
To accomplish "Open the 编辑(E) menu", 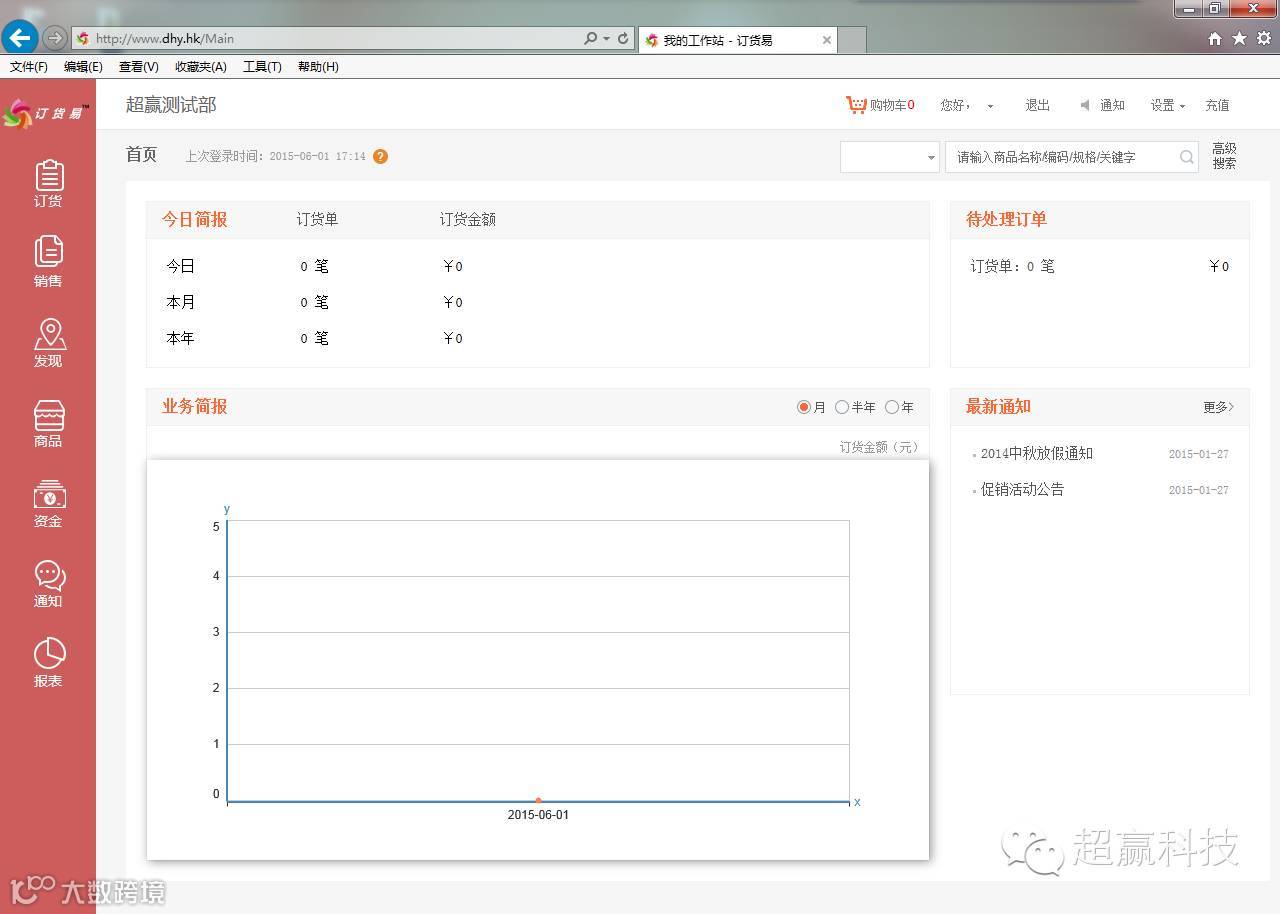I will pyautogui.click(x=83, y=67).
